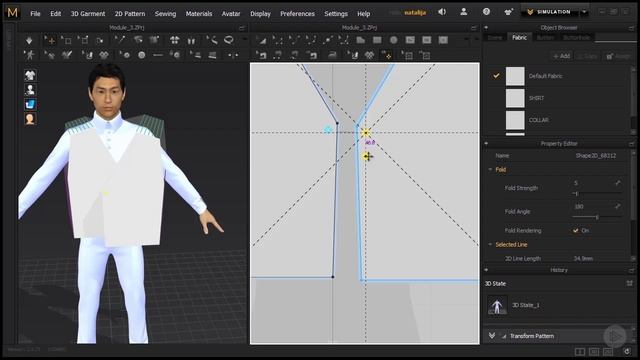The width and height of the screenshot is (640, 360).
Task: Select the COLLAR fabric swatch
Action: [515, 120]
